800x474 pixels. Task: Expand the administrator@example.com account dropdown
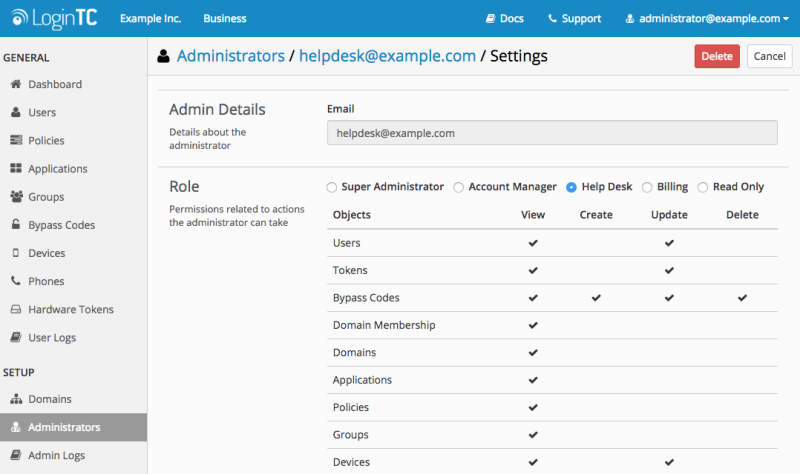click(x=707, y=18)
